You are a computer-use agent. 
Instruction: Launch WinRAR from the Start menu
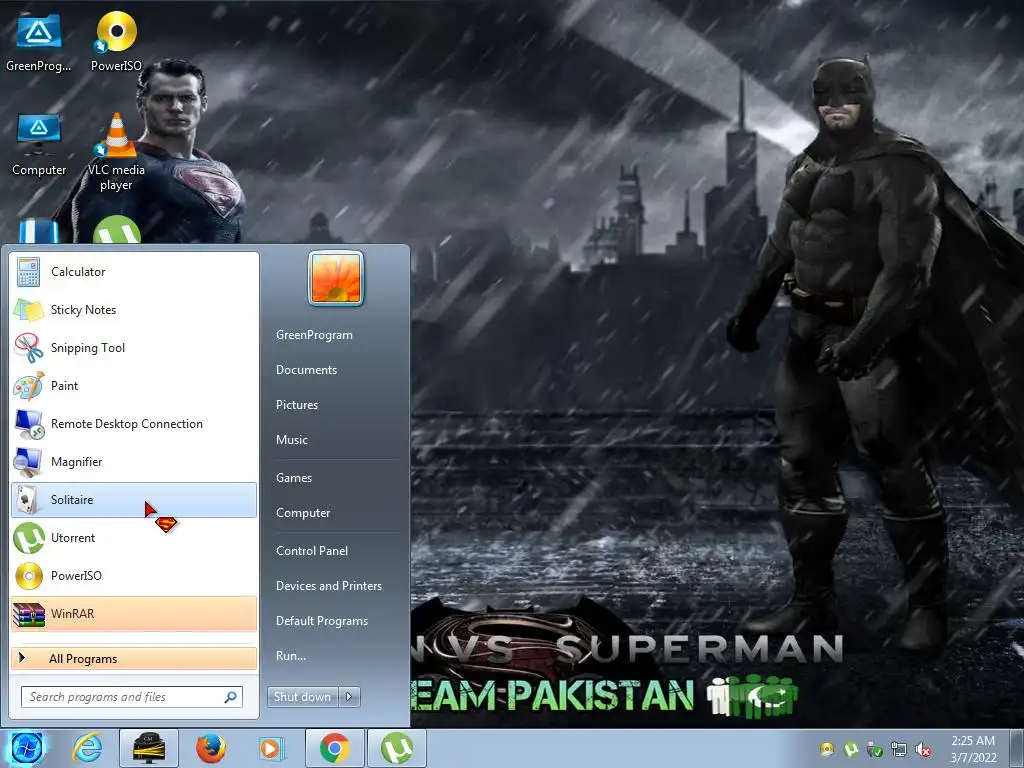point(134,613)
